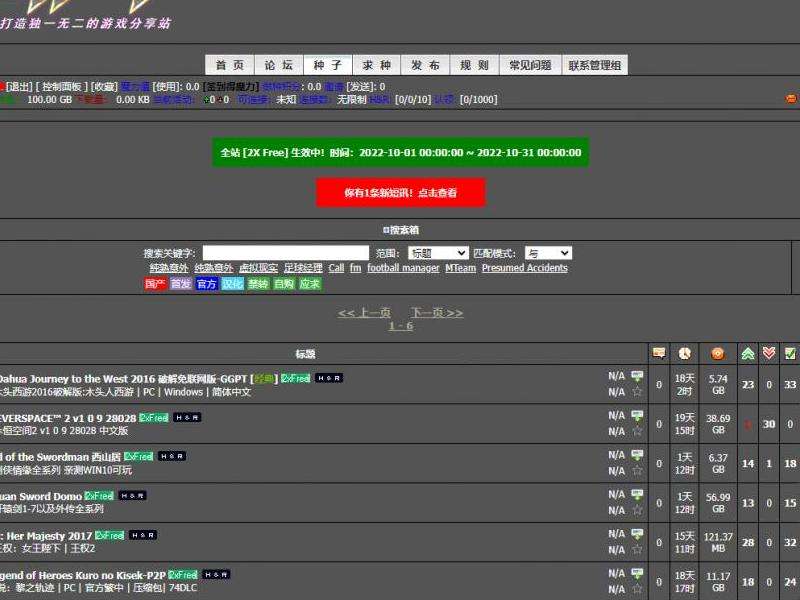Filter by the red 国产 tag
This screenshot has height=600, width=800.
pyautogui.click(x=155, y=284)
